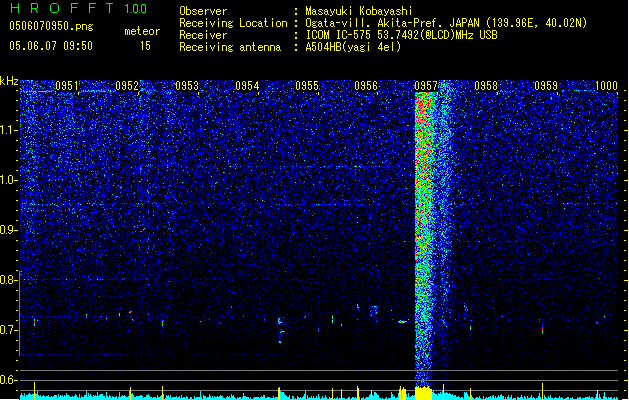Click the Receiving antenna label

tap(230, 47)
